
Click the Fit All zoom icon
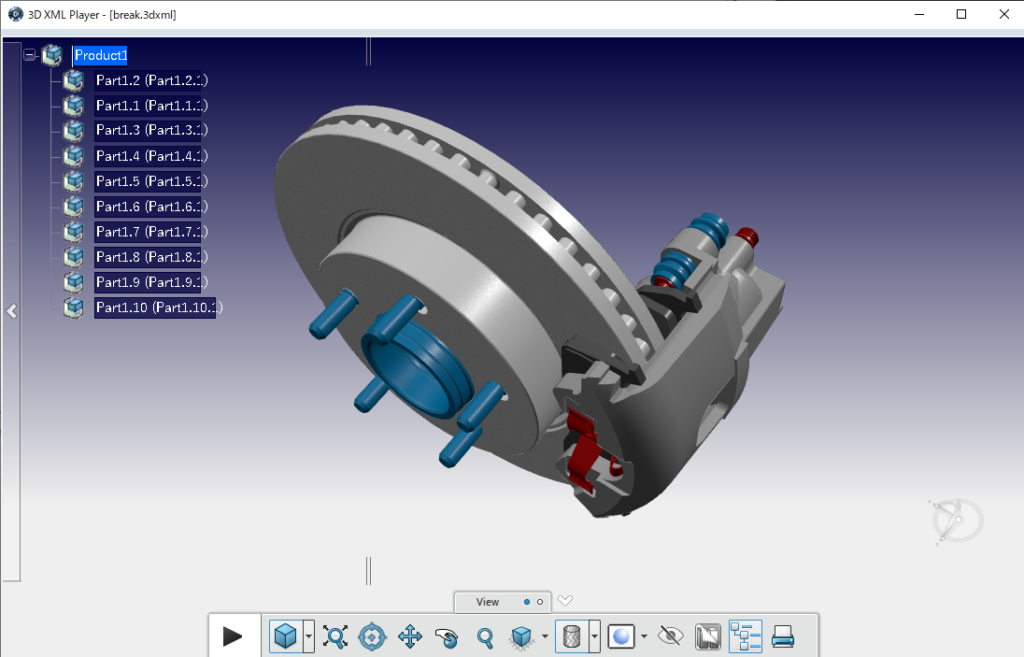point(335,636)
